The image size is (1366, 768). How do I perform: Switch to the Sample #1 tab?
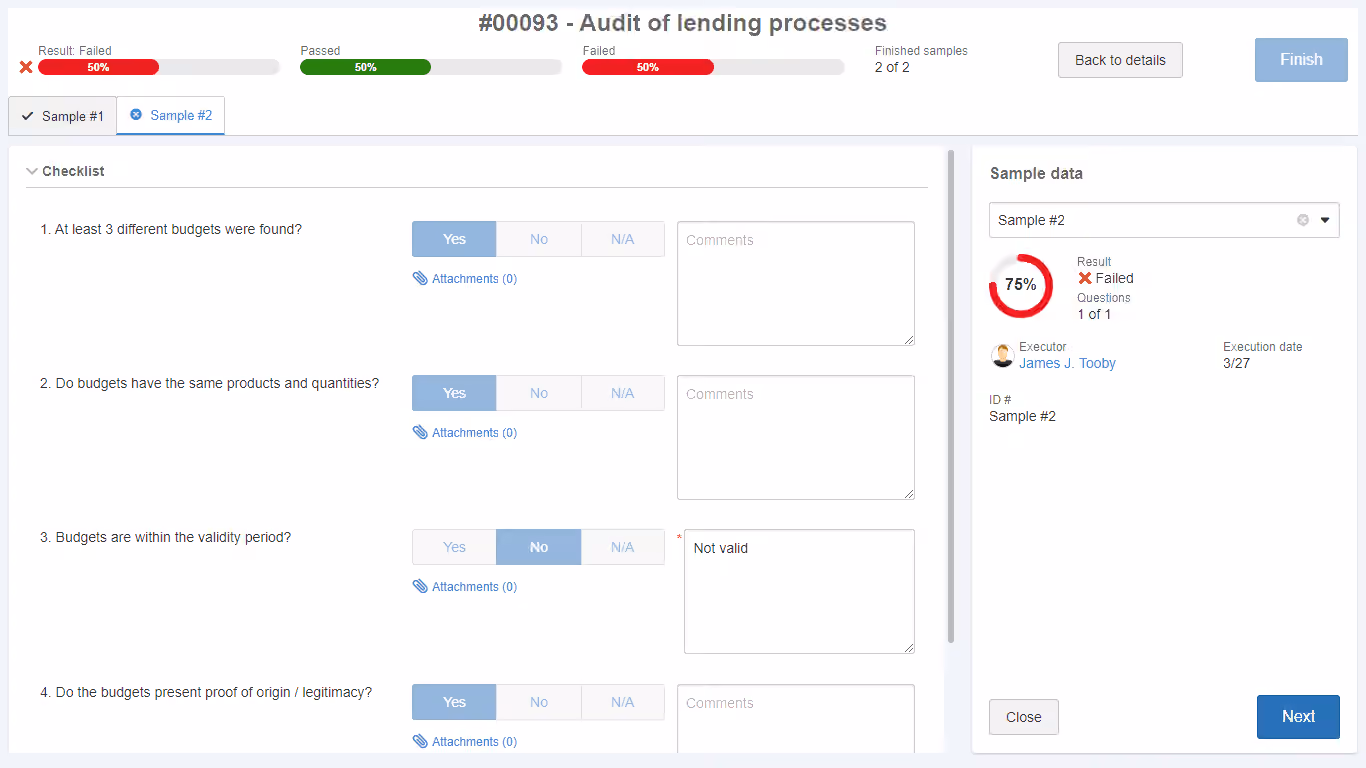[x=62, y=116]
